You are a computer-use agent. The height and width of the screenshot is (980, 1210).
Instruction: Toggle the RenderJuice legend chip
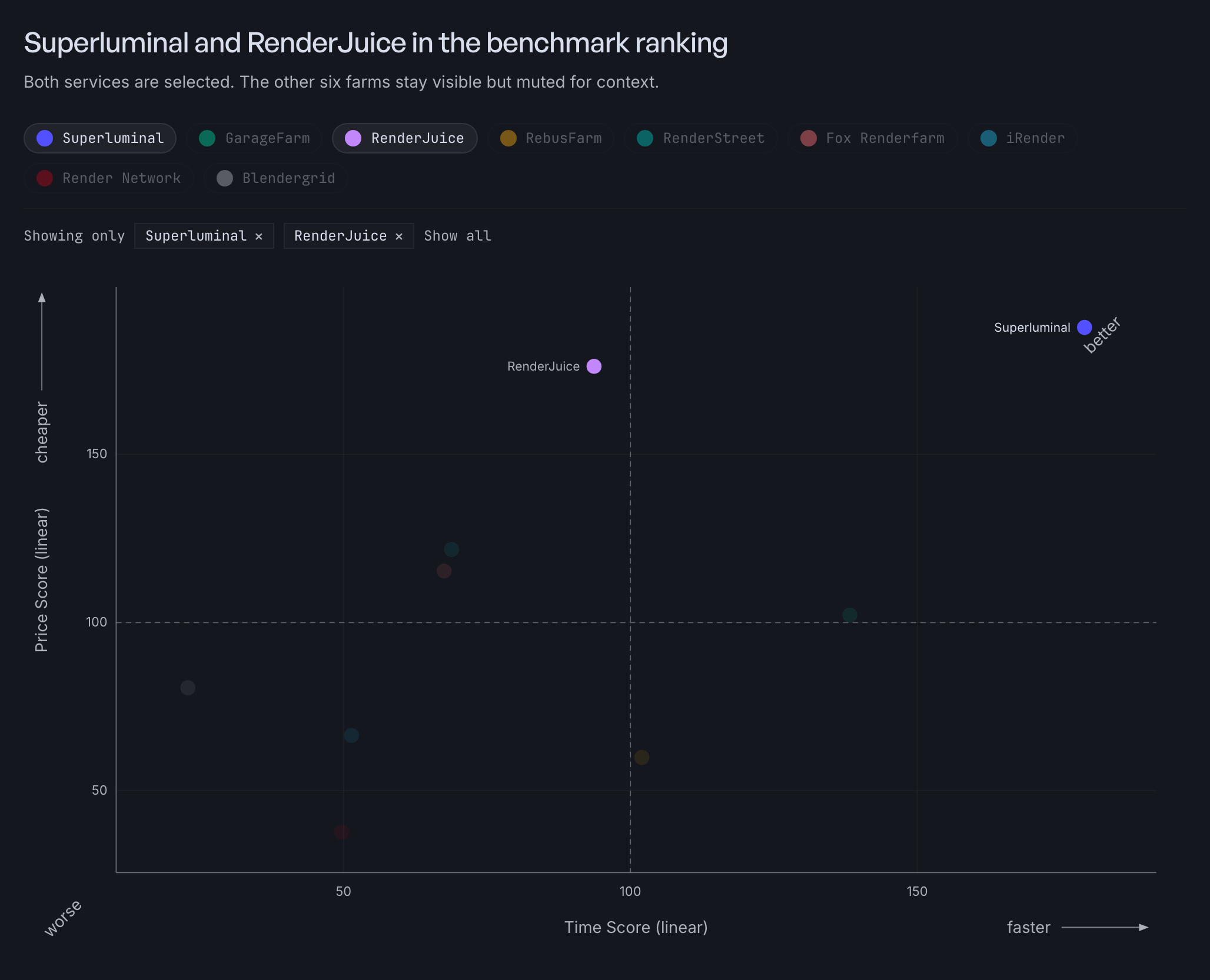tap(405, 138)
